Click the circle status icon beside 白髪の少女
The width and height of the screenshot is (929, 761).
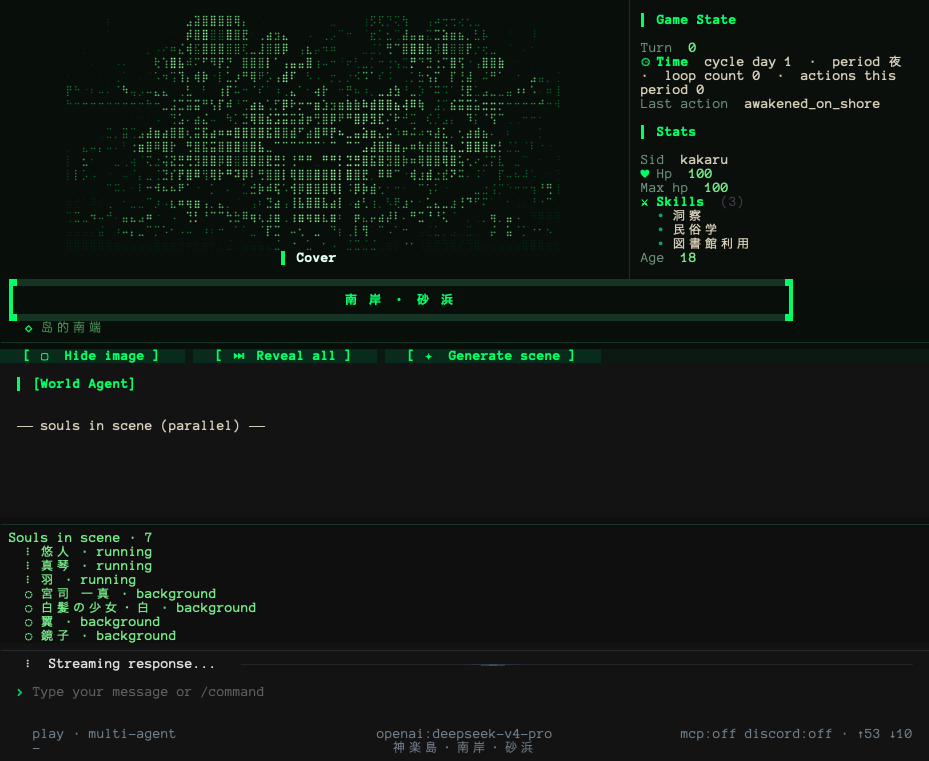(28, 609)
